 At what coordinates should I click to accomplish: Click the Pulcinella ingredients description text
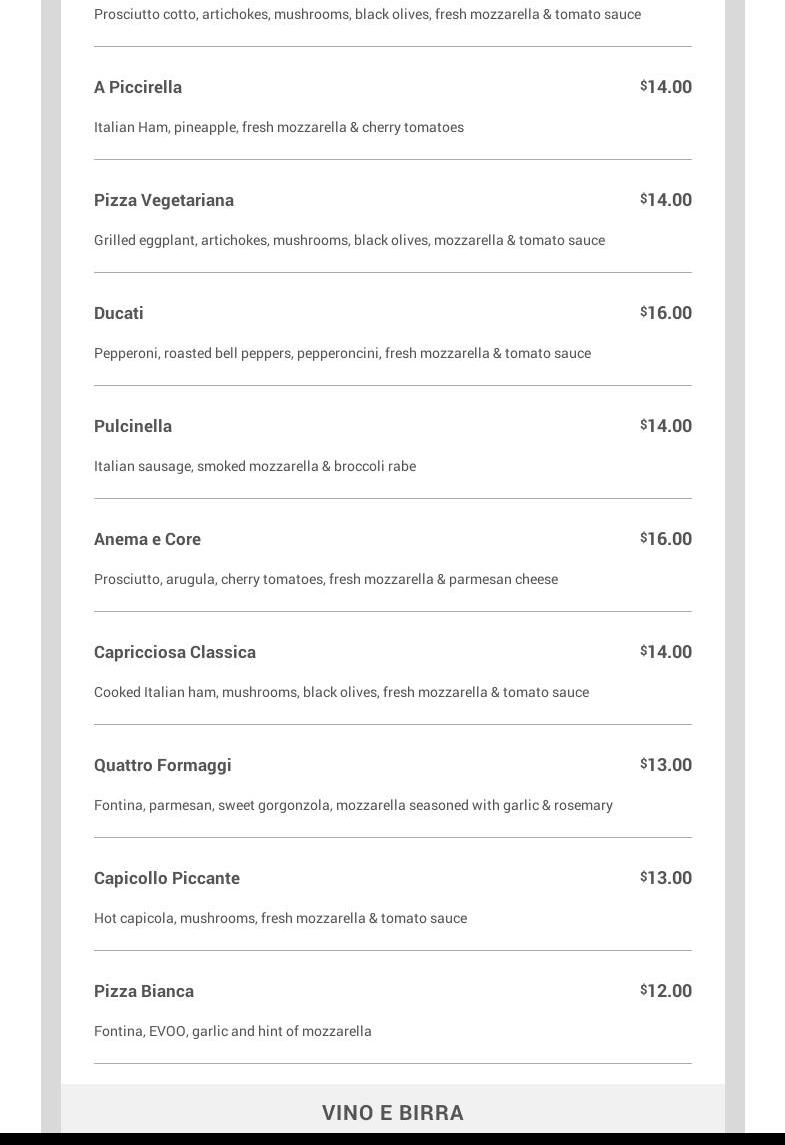pyautogui.click(x=255, y=466)
